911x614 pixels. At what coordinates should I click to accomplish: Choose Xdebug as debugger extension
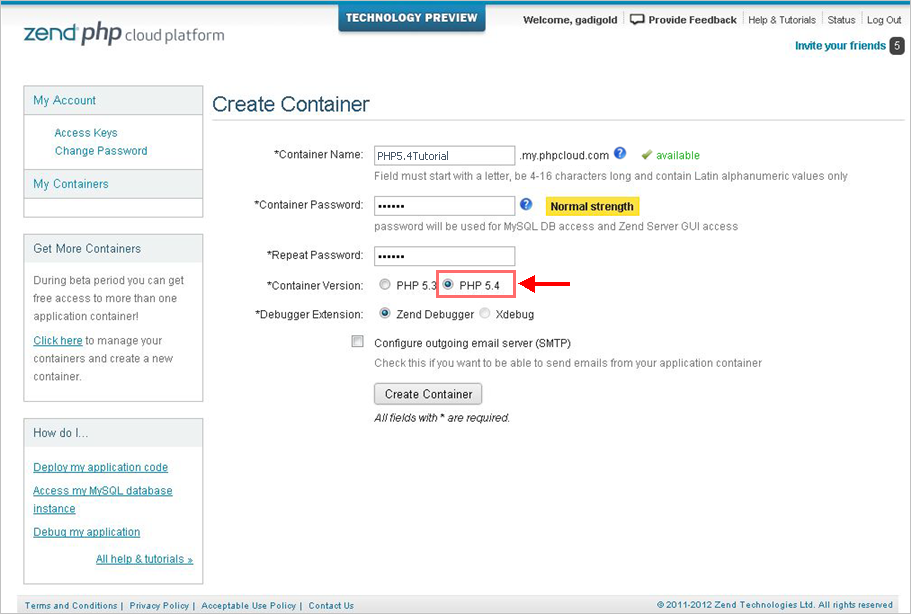[x=485, y=314]
